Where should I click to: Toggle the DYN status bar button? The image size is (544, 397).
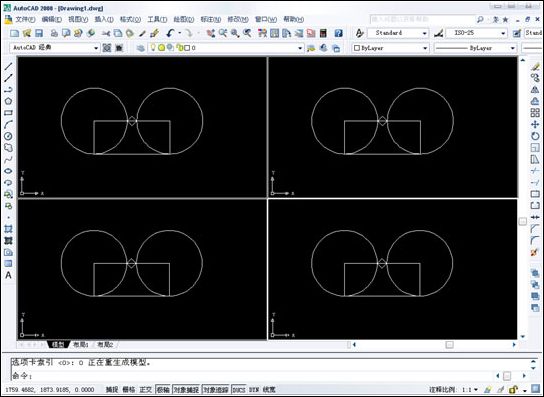coord(254,389)
